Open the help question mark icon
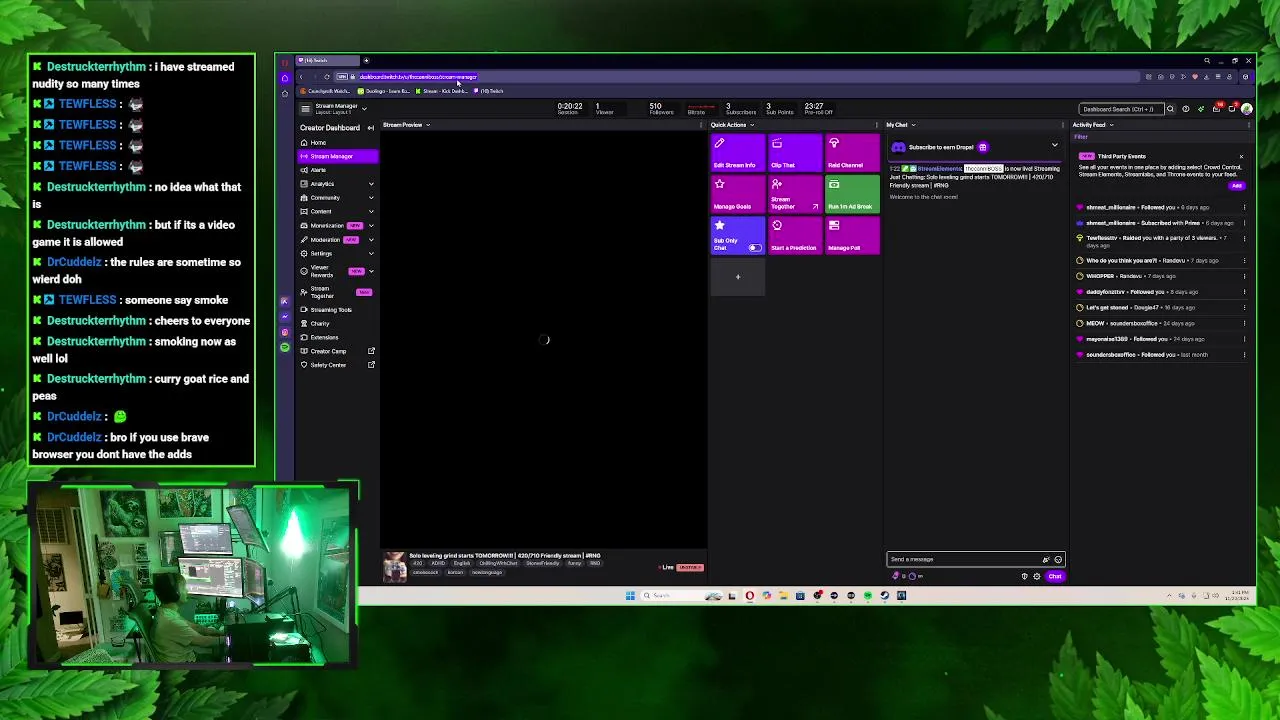Viewport: 1280px width, 720px height. pos(1186,109)
